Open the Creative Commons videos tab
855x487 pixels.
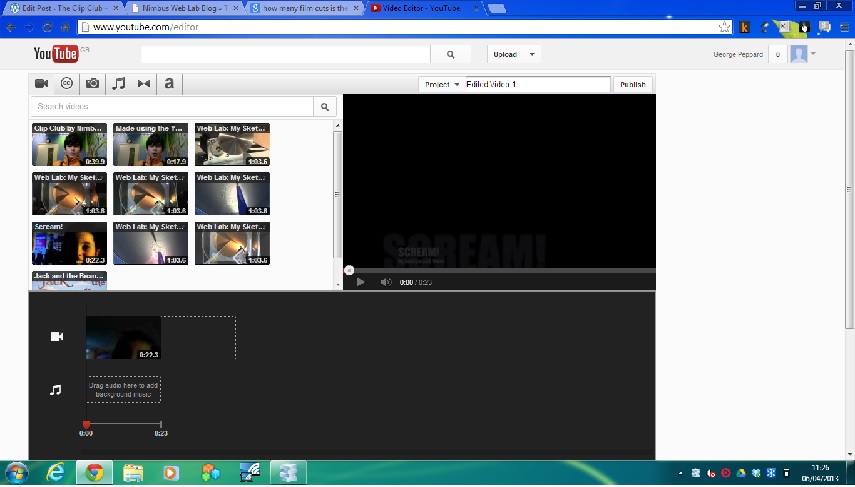67,84
